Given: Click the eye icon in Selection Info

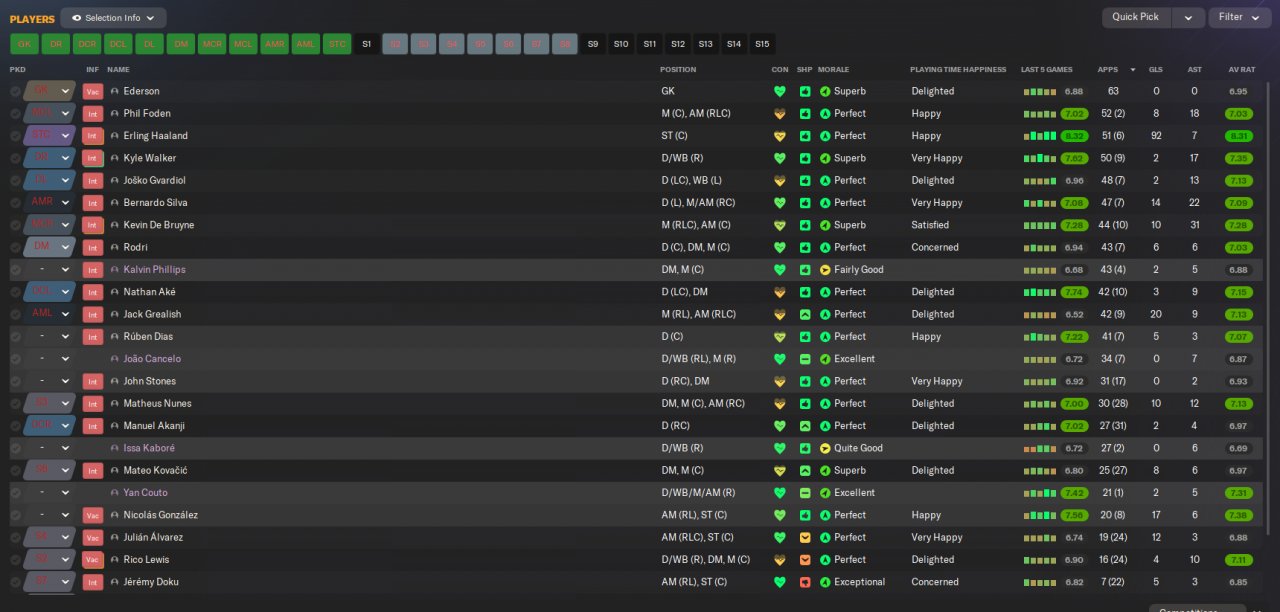Looking at the screenshot, I should [76, 18].
